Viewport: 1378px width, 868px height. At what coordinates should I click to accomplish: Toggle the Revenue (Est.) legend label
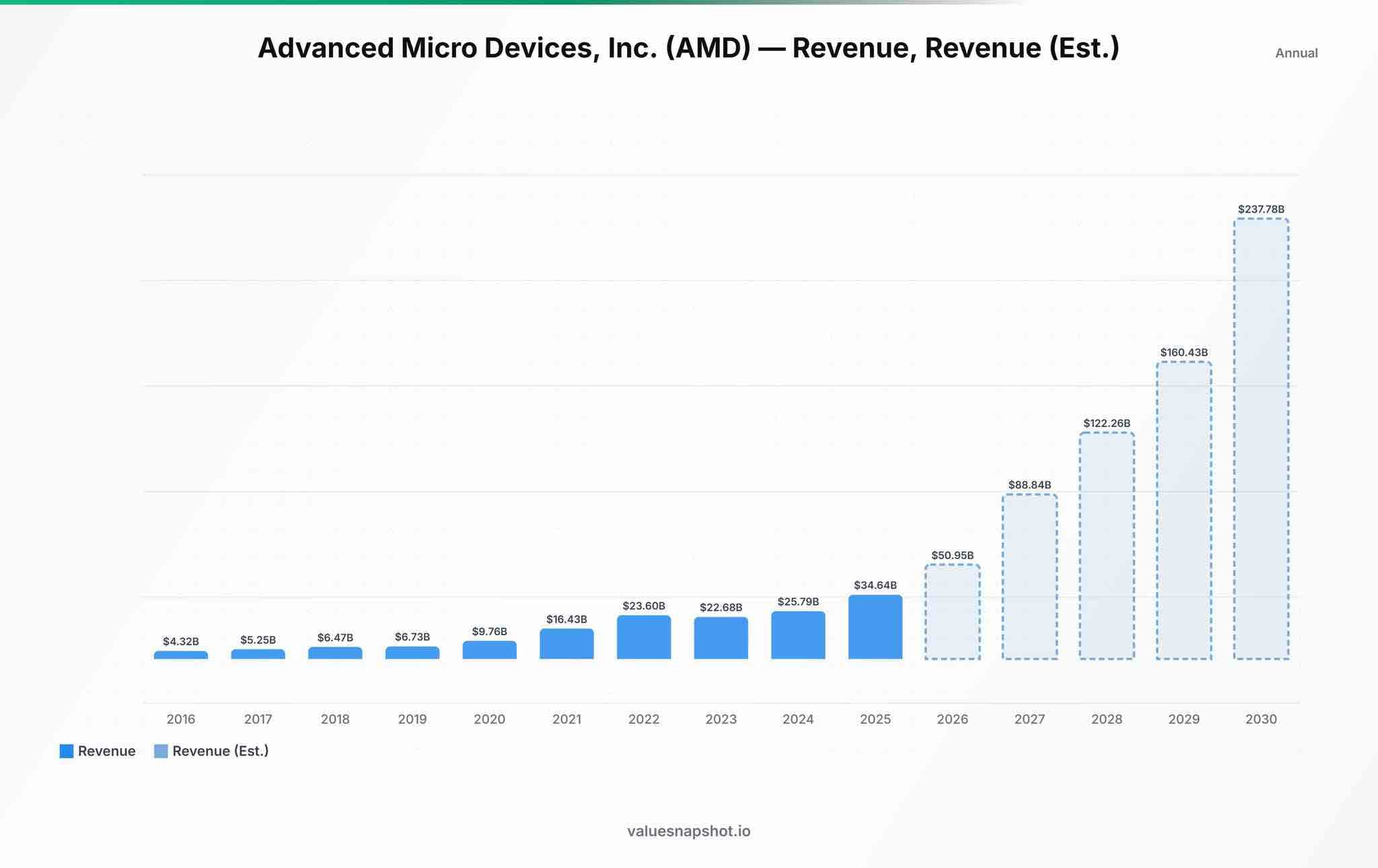point(221,751)
